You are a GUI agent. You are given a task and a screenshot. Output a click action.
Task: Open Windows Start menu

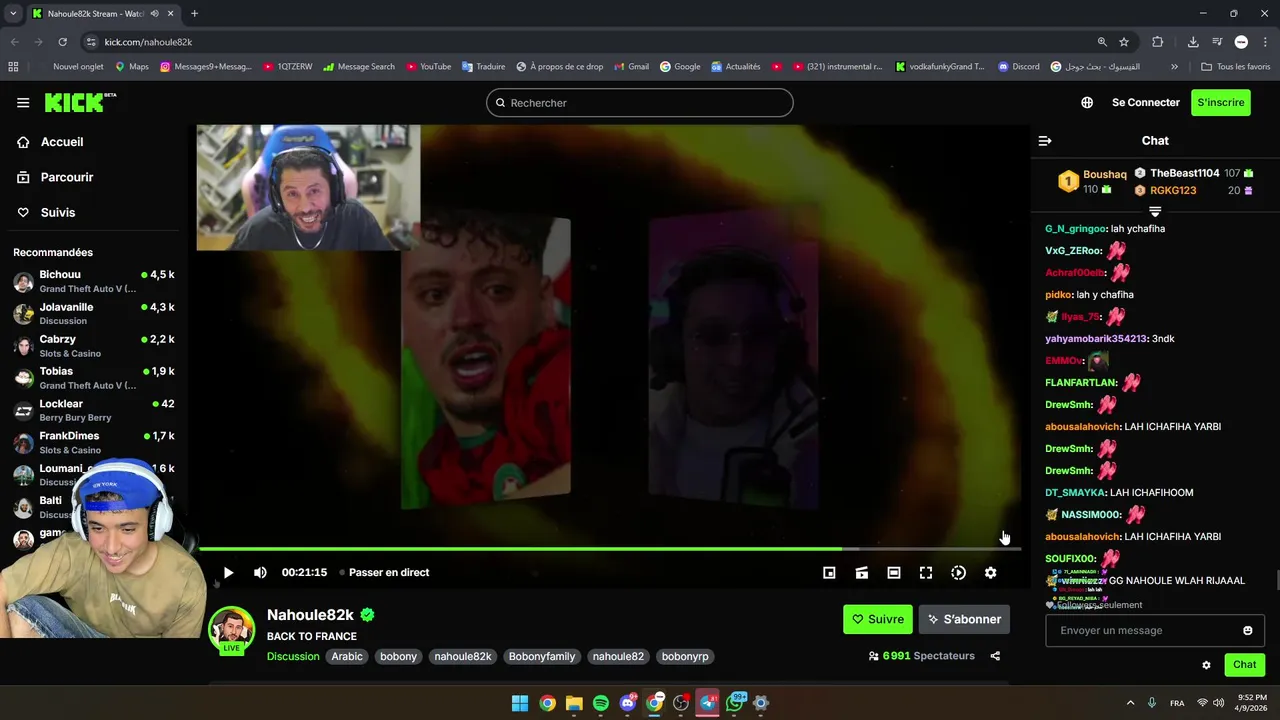pyautogui.click(x=520, y=703)
